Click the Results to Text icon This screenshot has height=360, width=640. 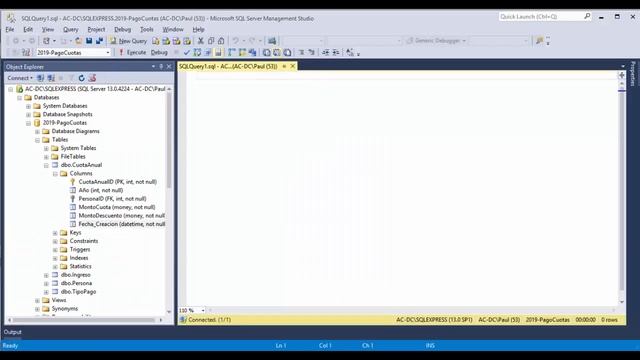(x=267, y=52)
